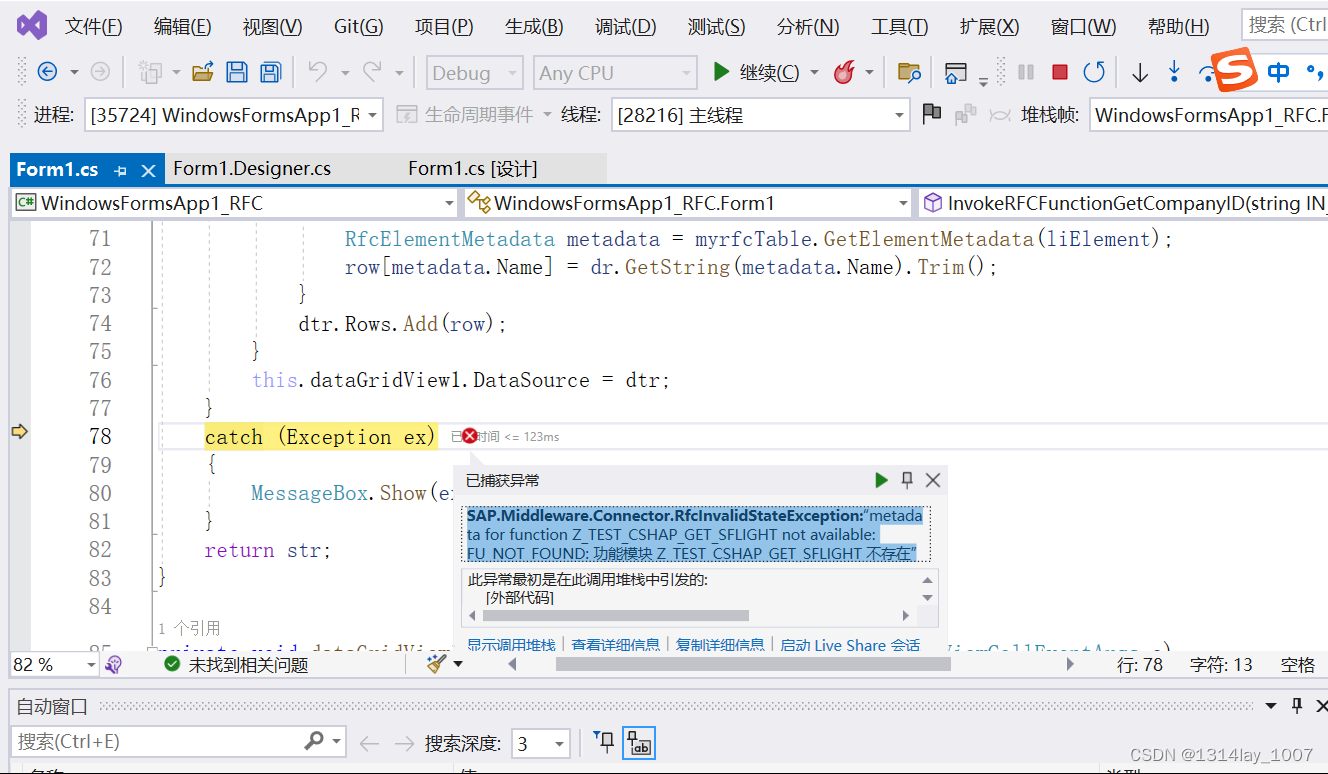Click the editor horizontal scrollbar thumb
This screenshot has height=774, width=1328.
[752, 664]
